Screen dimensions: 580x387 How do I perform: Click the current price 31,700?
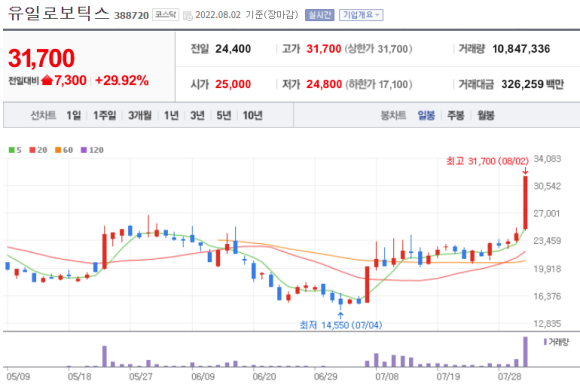click(41, 58)
